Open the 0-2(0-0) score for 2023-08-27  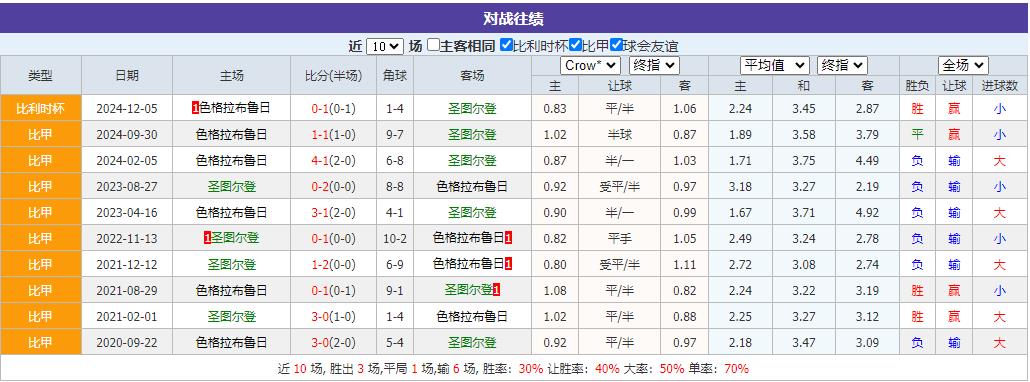point(333,186)
